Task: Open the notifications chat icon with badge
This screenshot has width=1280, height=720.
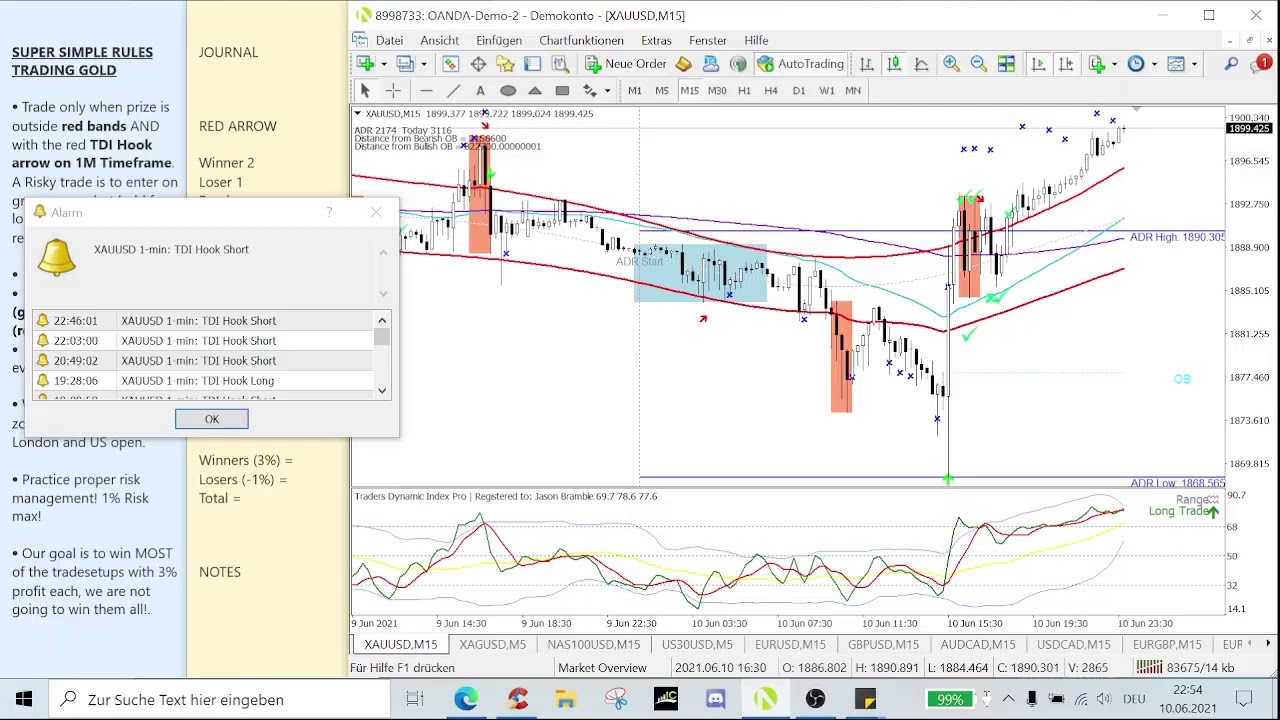Action: tap(1259, 64)
